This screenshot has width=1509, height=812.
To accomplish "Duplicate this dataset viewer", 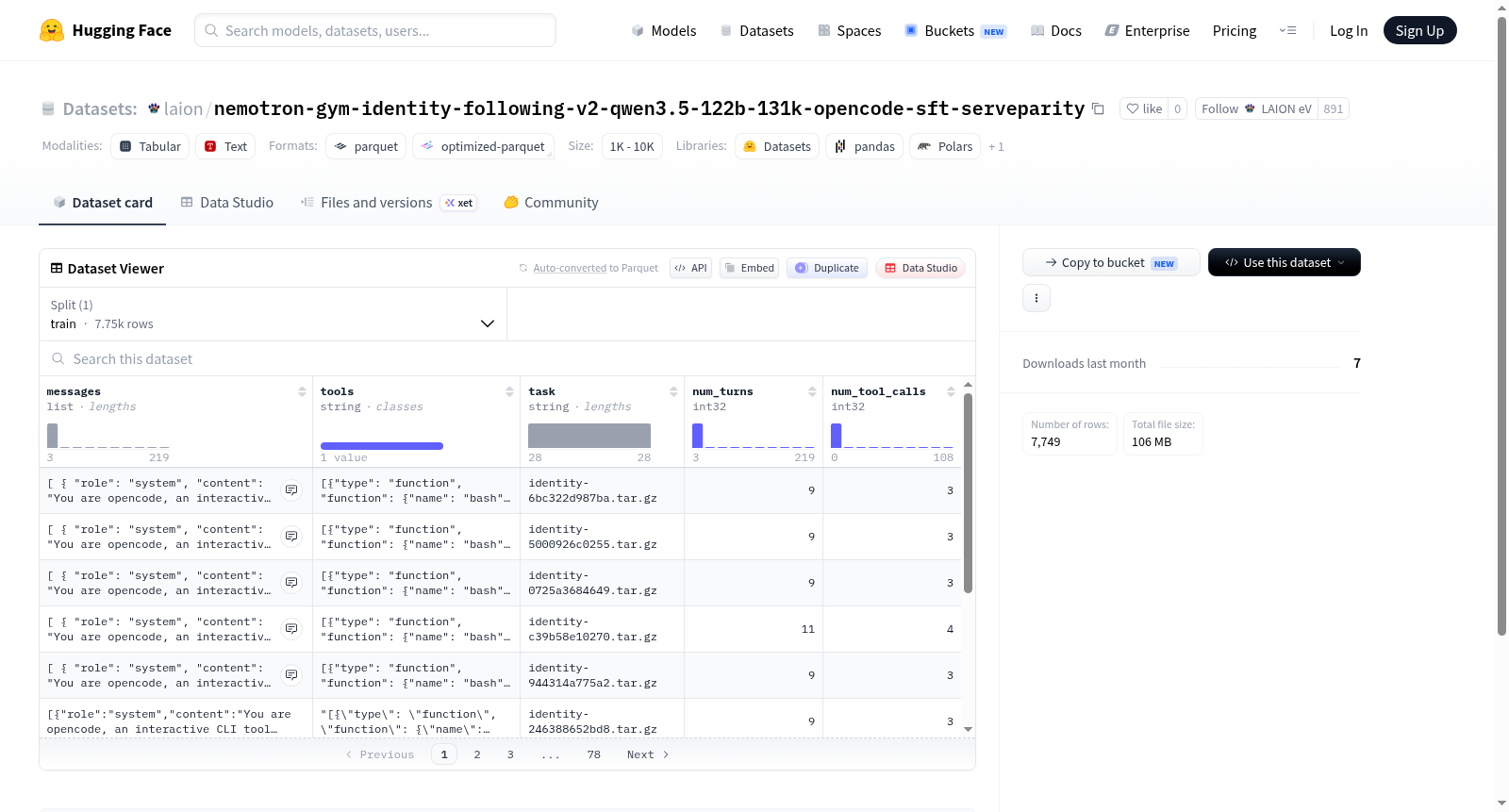I will tap(827, 268).
